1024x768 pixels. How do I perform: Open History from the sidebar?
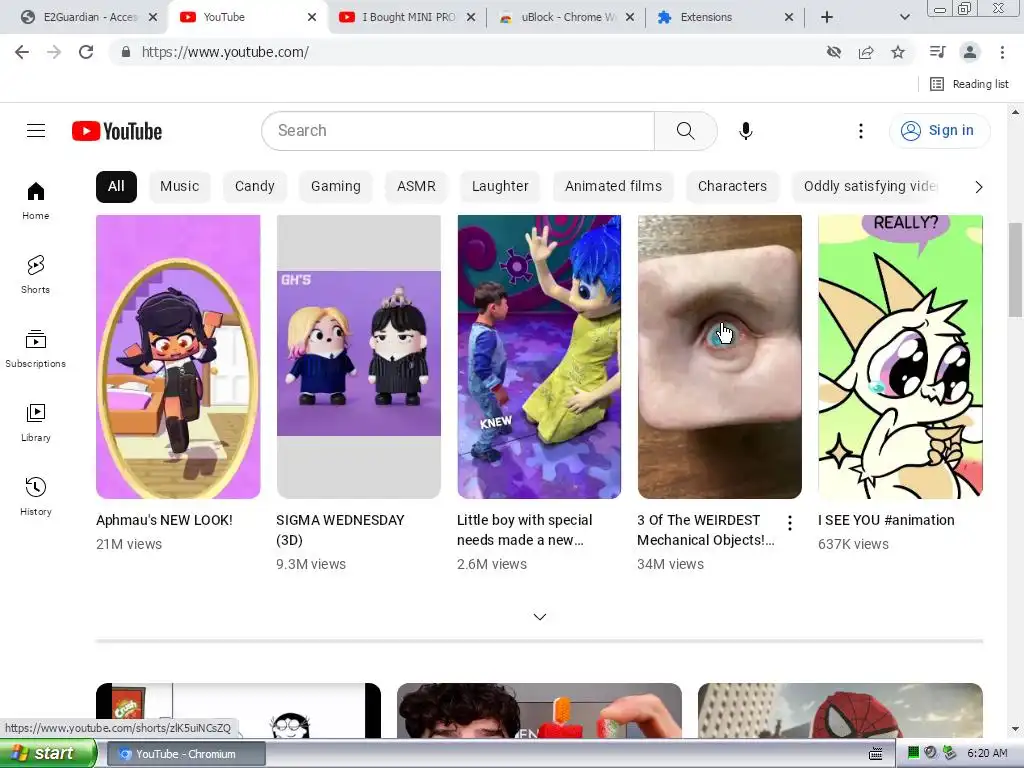(x=36, y=496)
